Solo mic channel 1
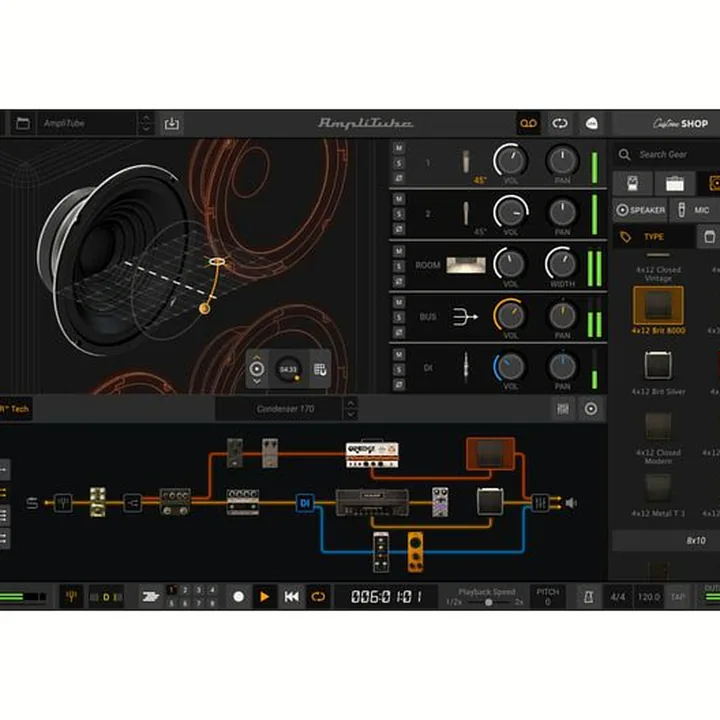 399,163
